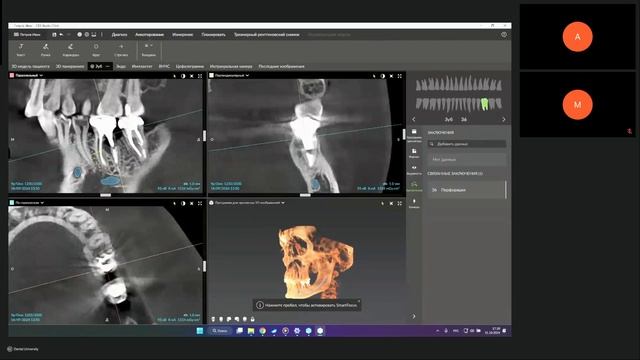The image size is (640, 360).
Task: Click participant A's avatar tile
Action: [x=577, y=37]
